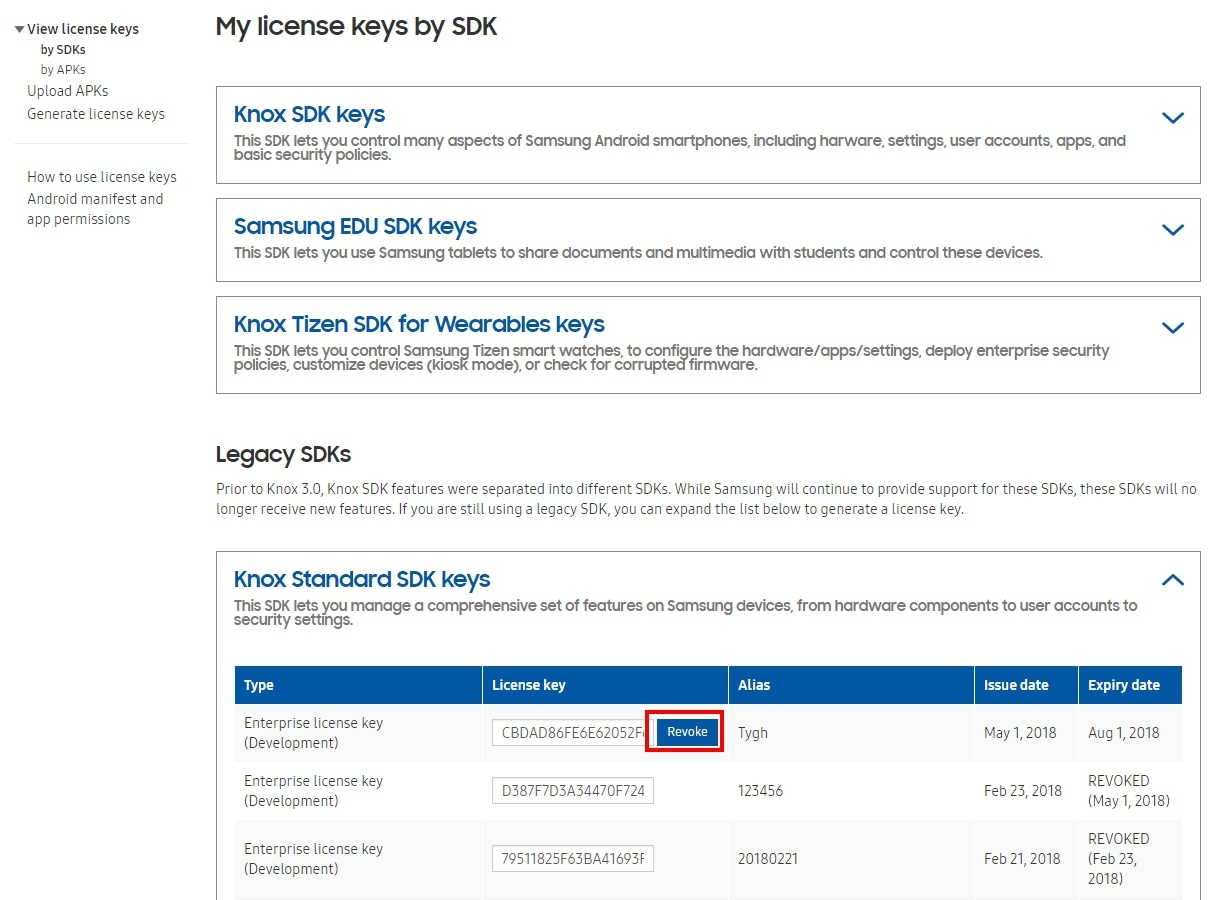Click the Issue date column header
Screen dimensions: 1224x900
point(1026,685)
